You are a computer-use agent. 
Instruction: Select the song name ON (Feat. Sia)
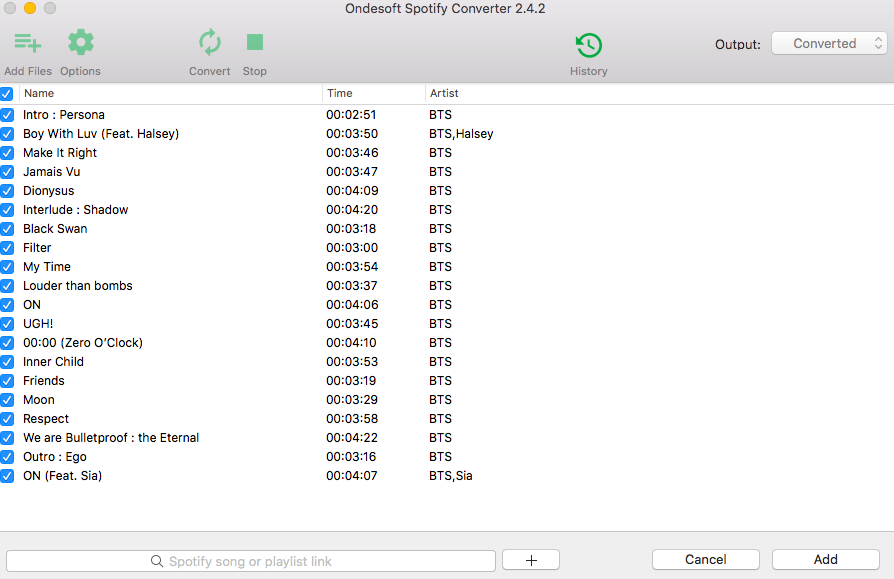pos(62,476)
